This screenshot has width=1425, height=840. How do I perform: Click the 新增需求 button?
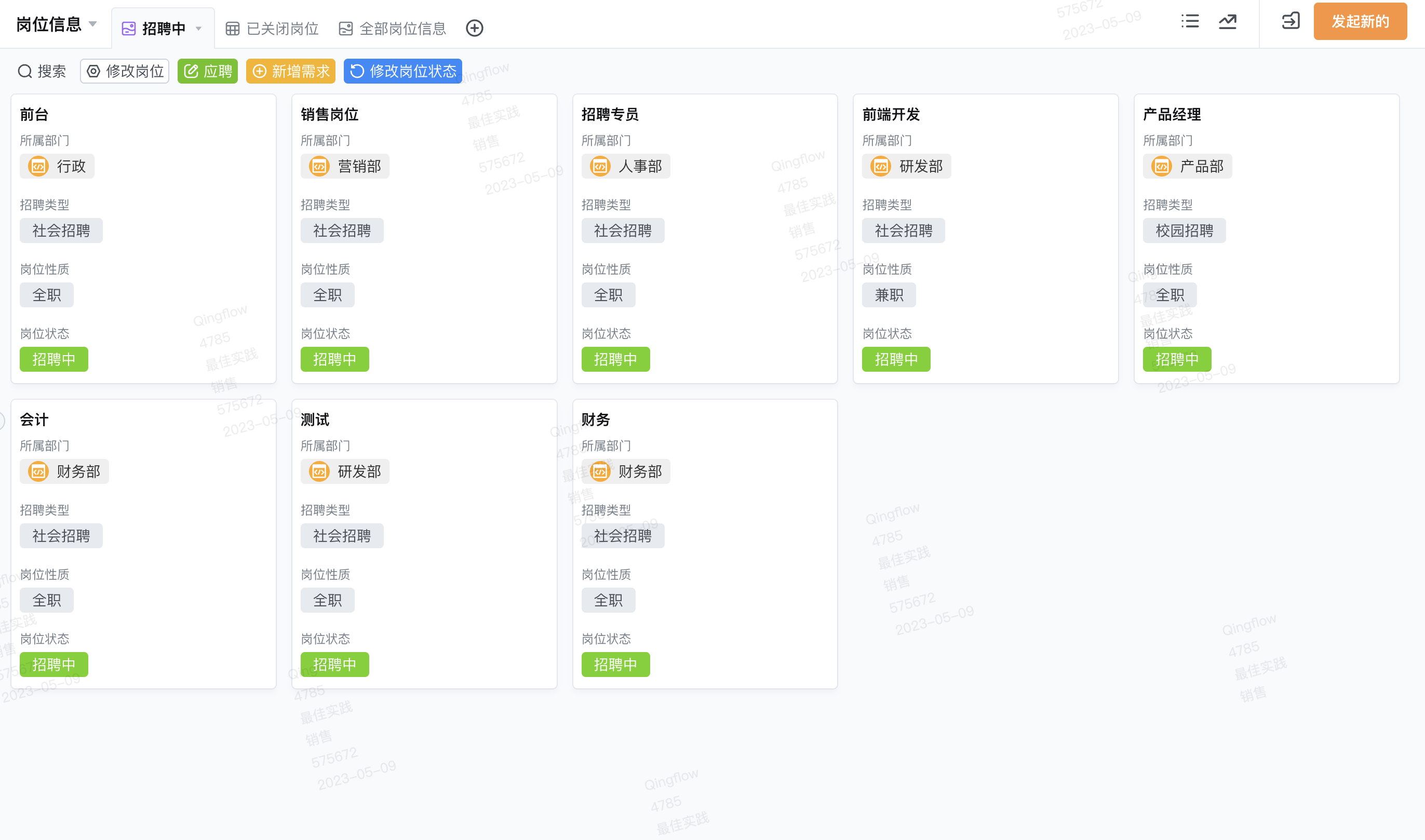[290, 71]
